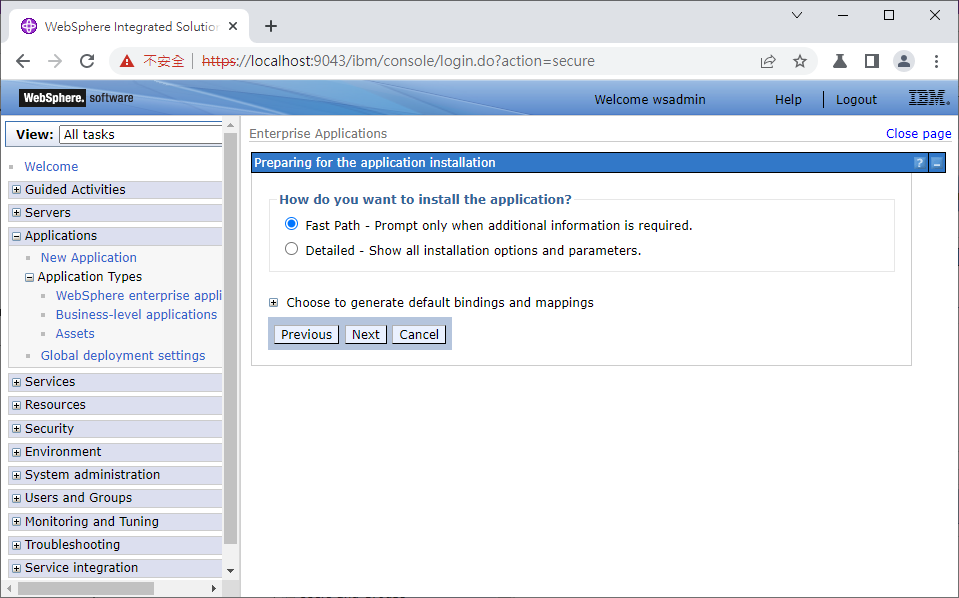Open the tab search chevron
959x598 pixels.
click(797, 15)
